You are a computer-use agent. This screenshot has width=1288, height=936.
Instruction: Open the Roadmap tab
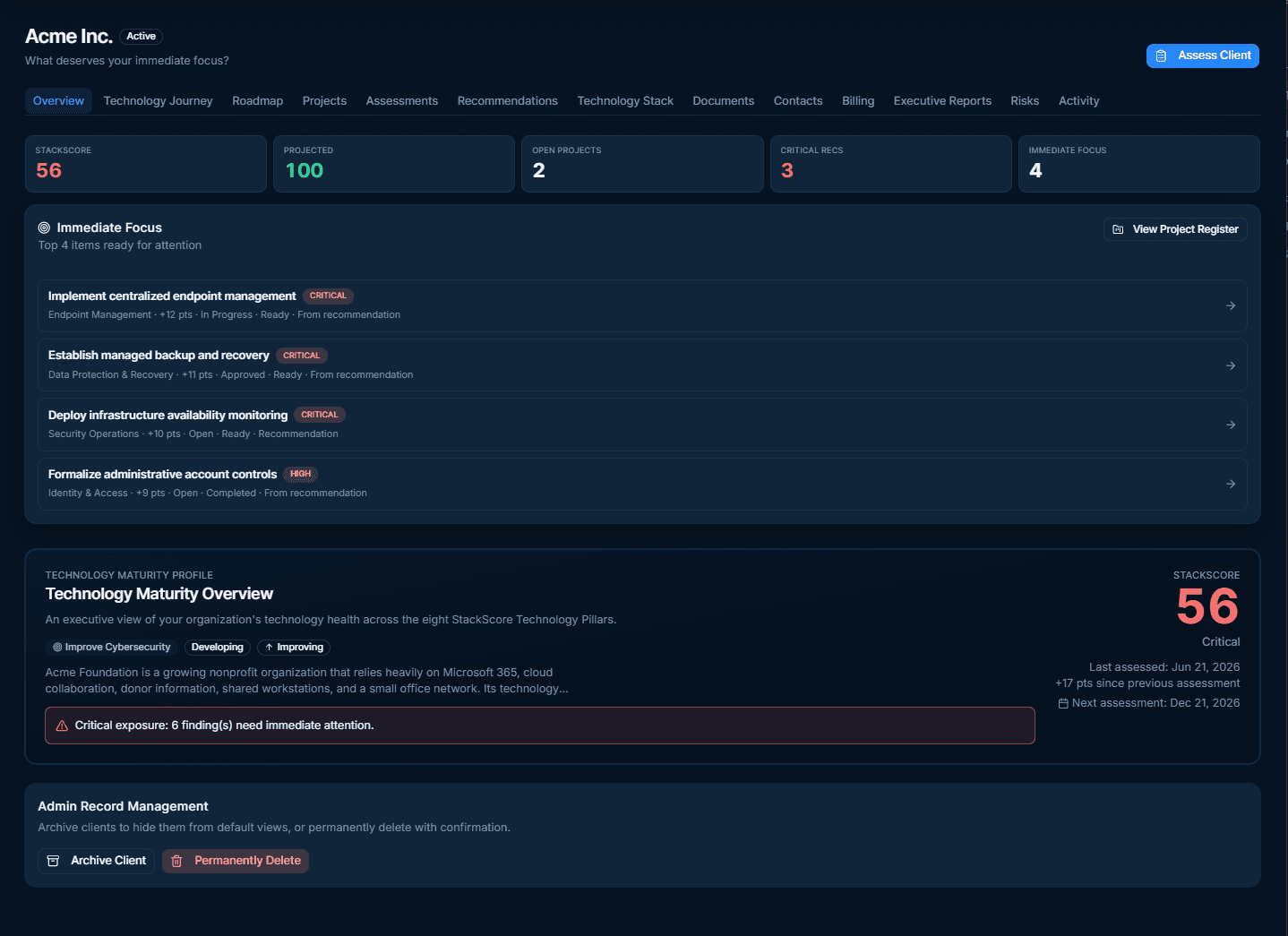[257, 100]
